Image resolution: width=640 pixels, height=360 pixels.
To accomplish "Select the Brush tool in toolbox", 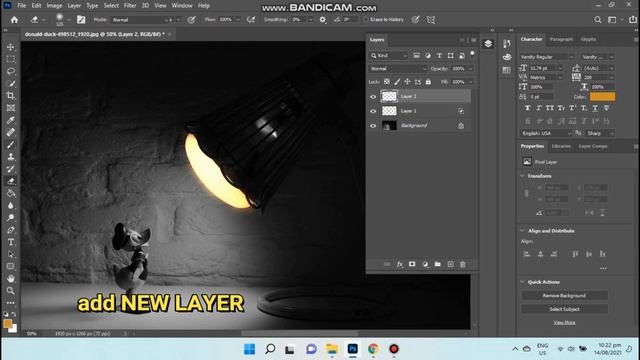I will coord(11,144).
